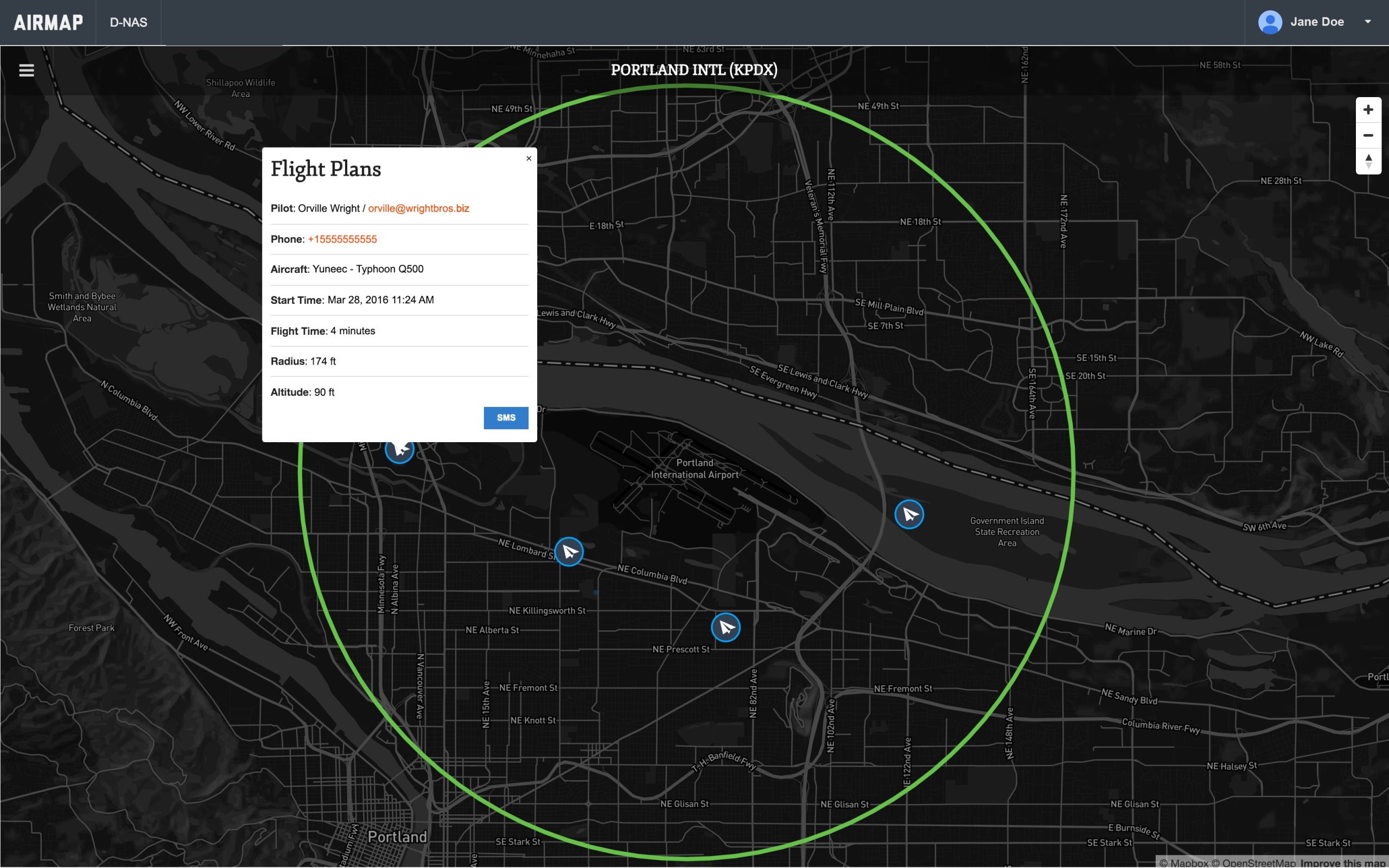
Task: Open the hamburger navigation menu
Action: tap(27, 69)
